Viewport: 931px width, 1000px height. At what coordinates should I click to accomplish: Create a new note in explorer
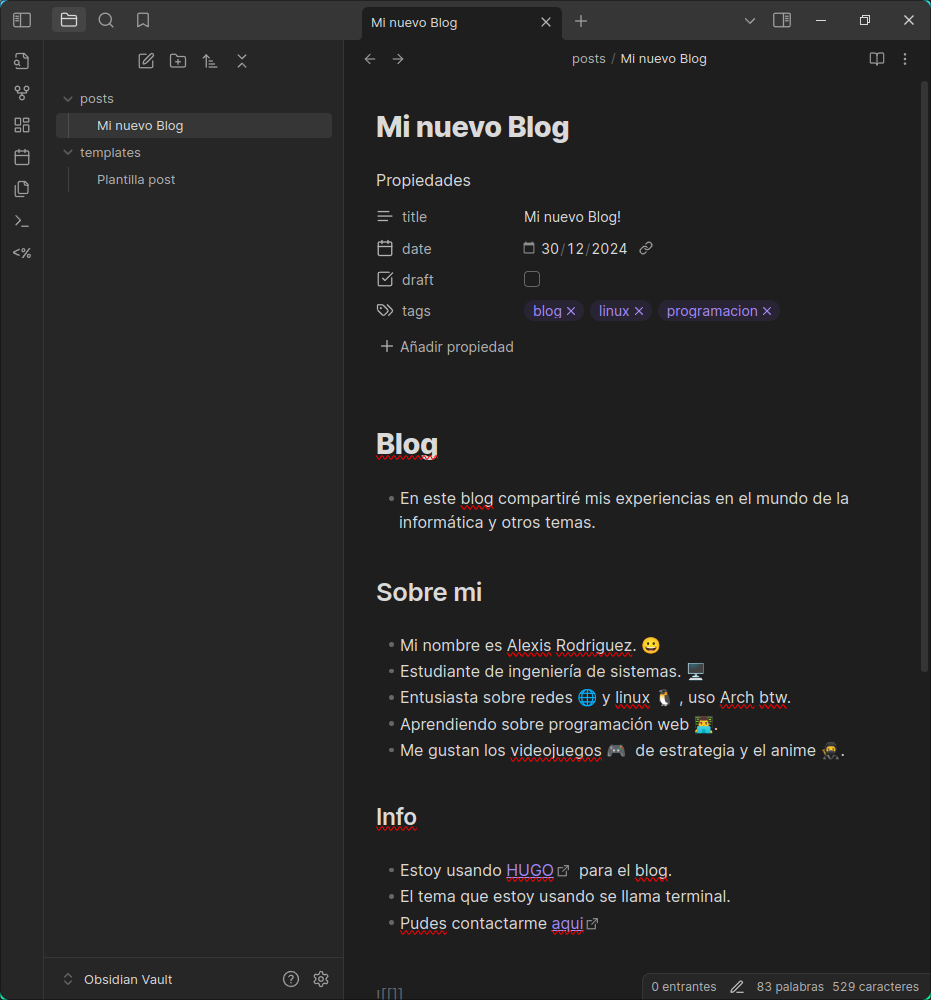tap(146, 61)
